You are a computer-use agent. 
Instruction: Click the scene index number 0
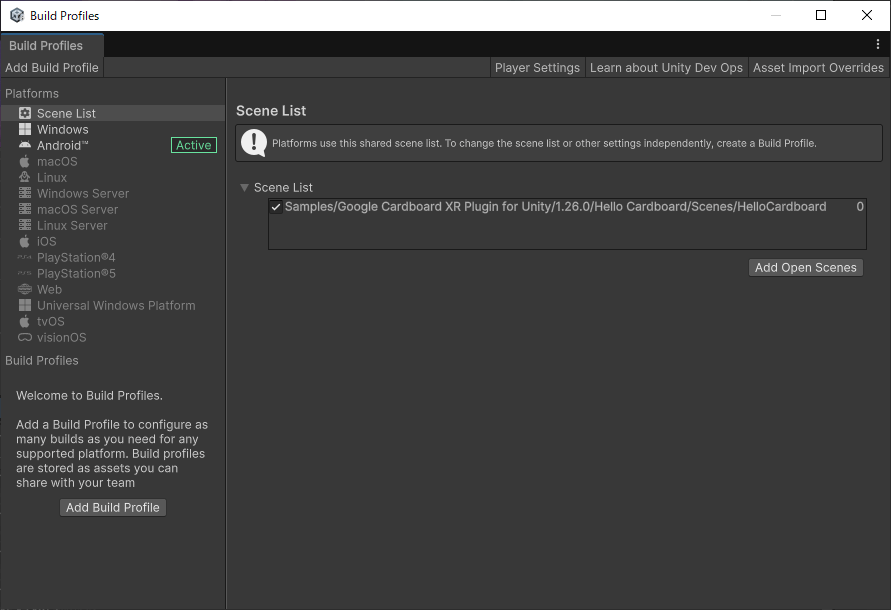(860, 207)
